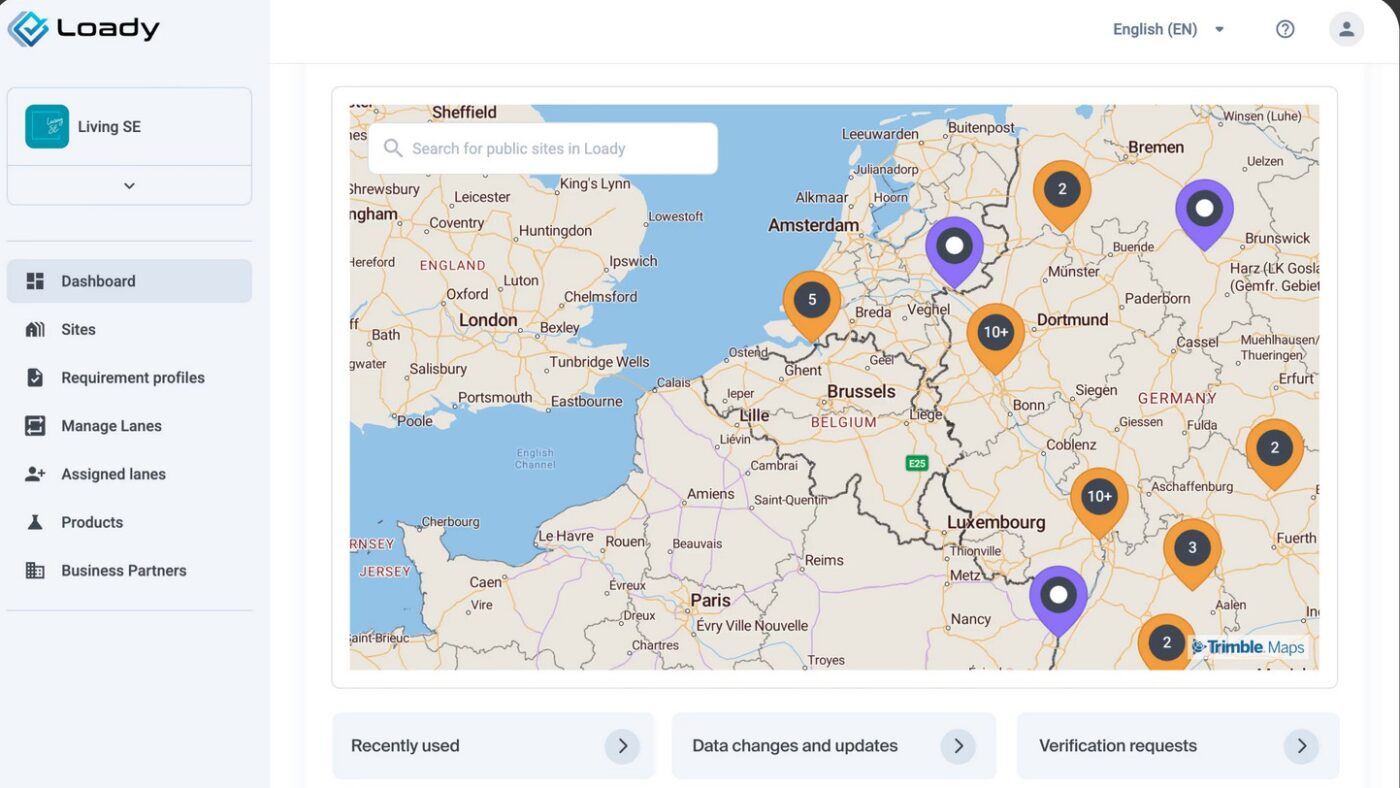Open the user profile avatar icon

(x=1346, y=29)
